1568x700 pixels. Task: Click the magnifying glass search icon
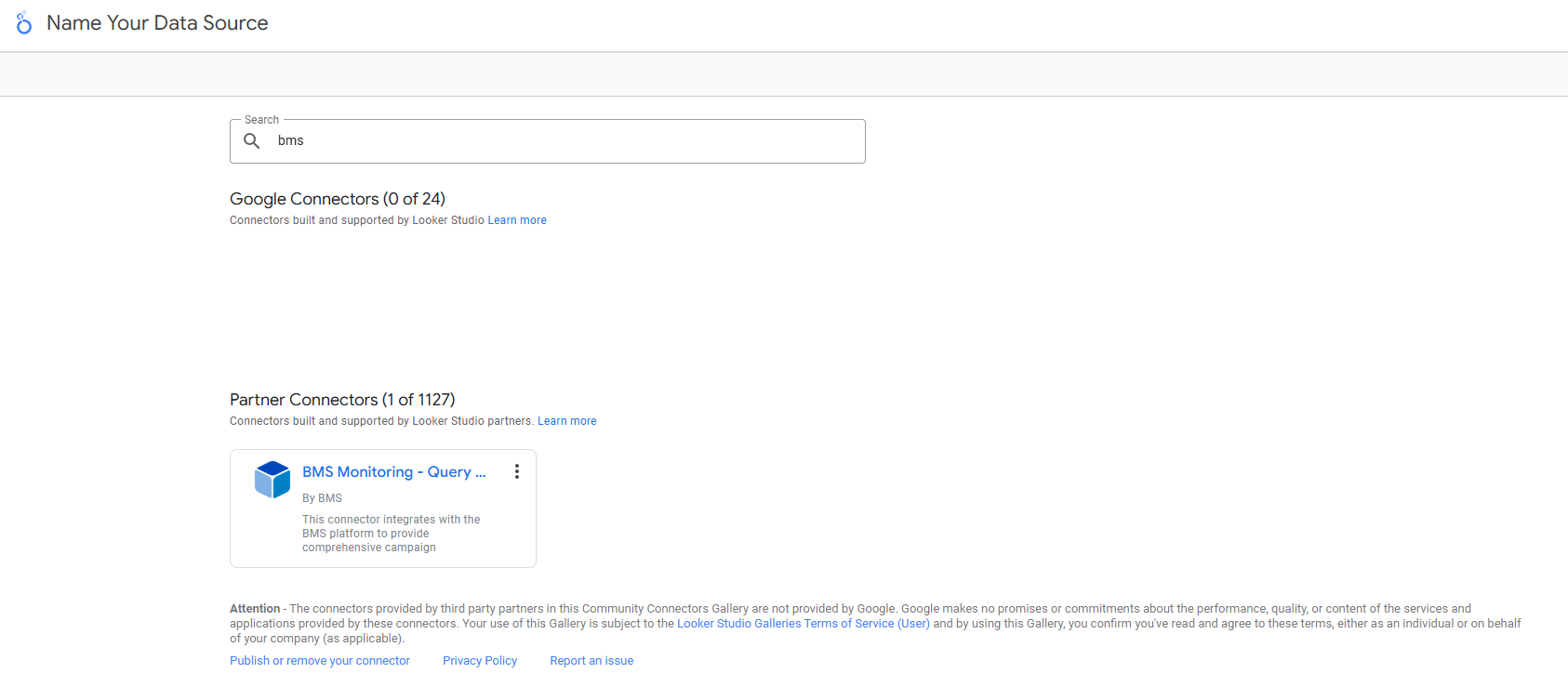(252, 140)
